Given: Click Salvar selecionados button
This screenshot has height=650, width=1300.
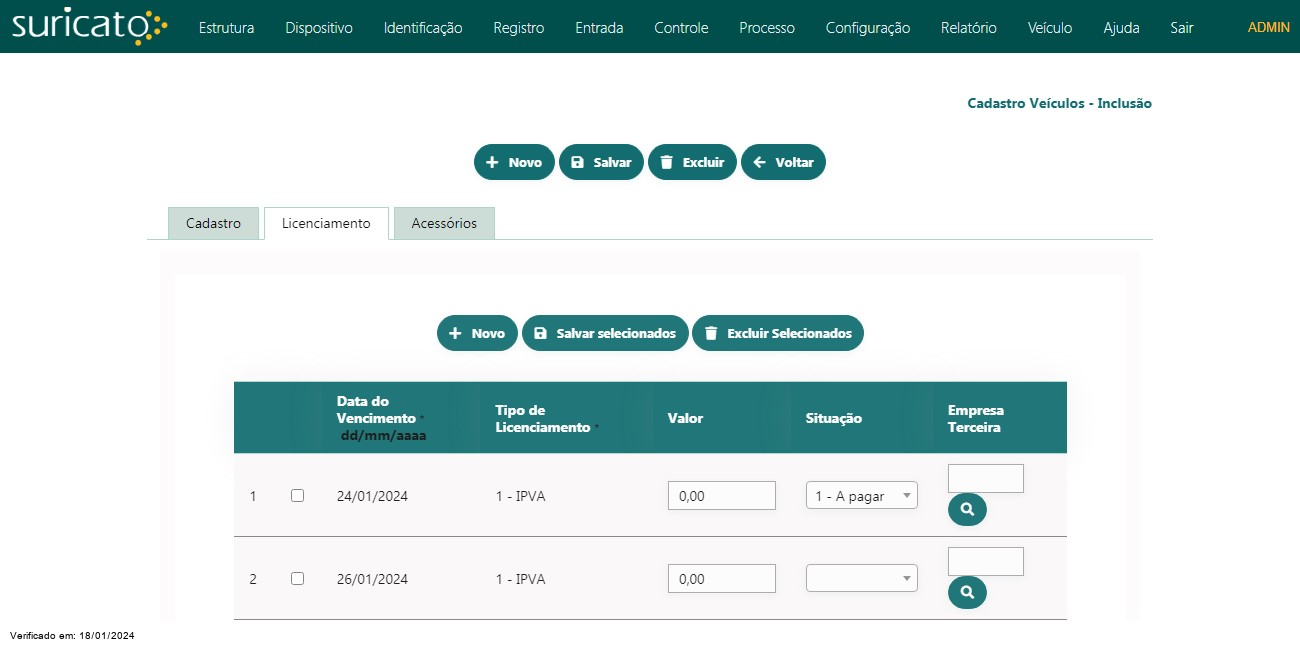Looking at the screenshot, I should pos(605,333).
